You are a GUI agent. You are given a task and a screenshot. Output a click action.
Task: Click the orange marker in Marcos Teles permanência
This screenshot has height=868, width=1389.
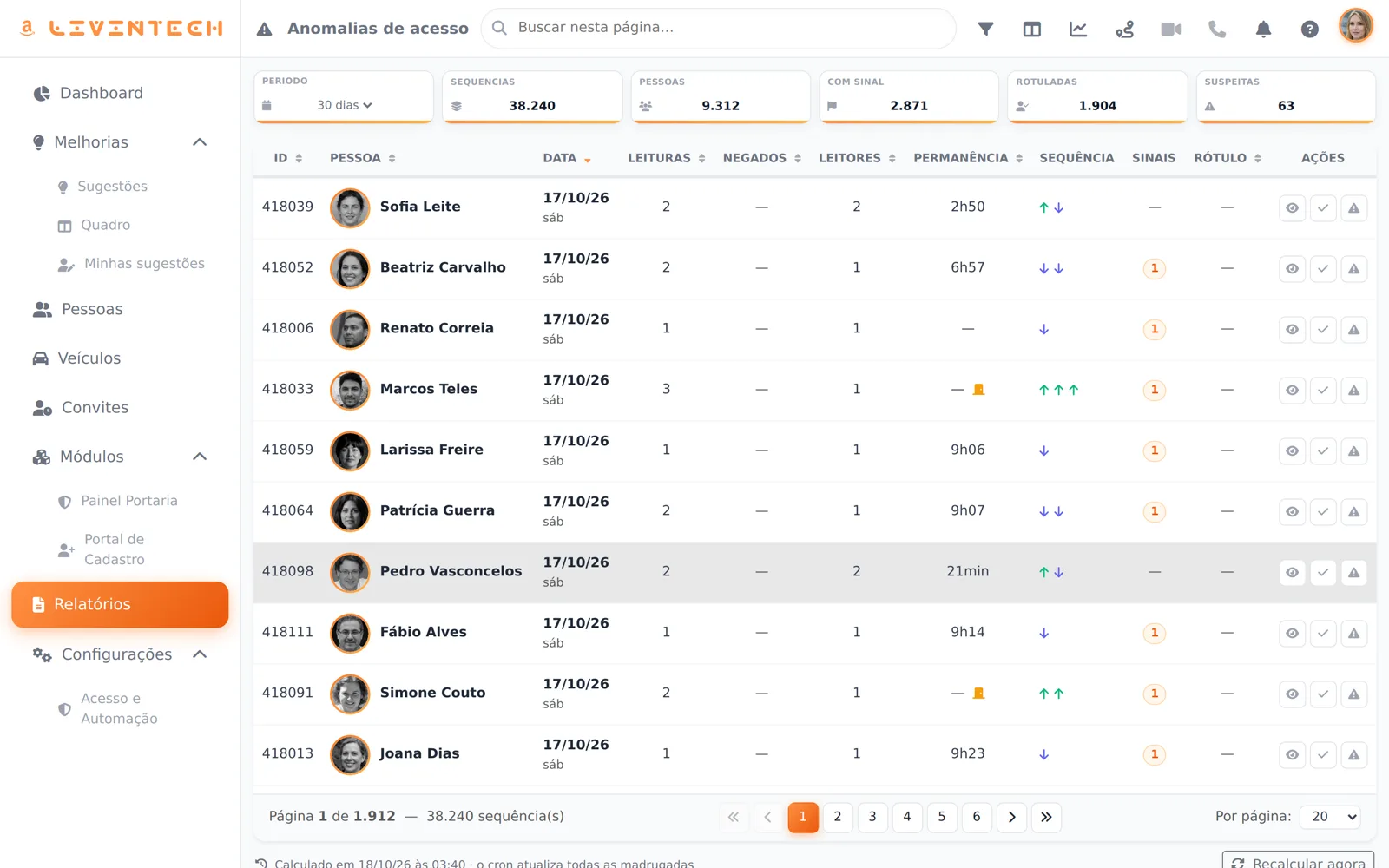[x=978, y=390]
